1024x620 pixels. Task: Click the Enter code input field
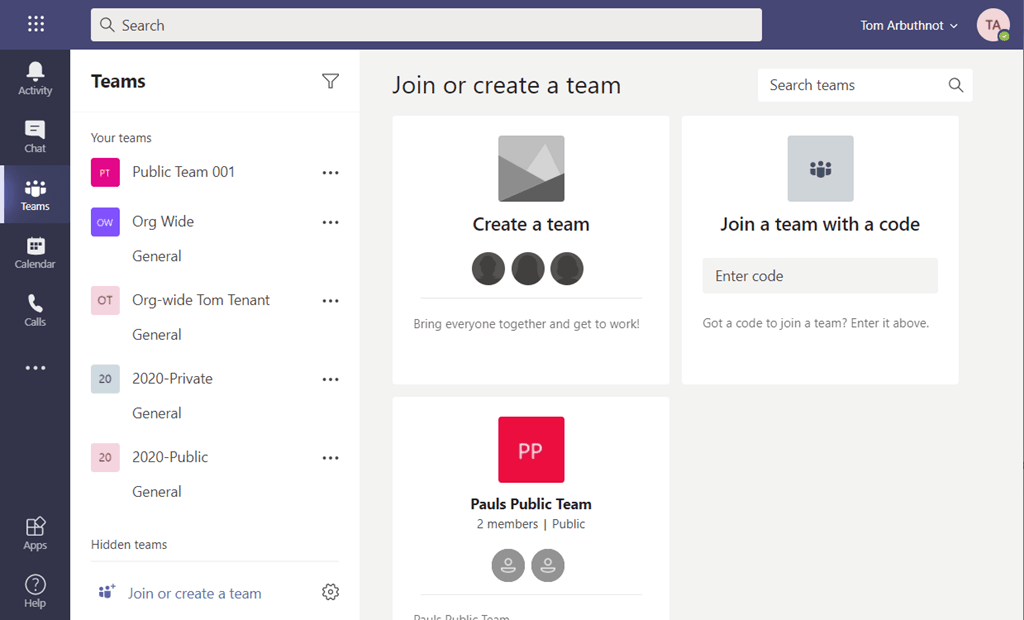tap(820, 276)
